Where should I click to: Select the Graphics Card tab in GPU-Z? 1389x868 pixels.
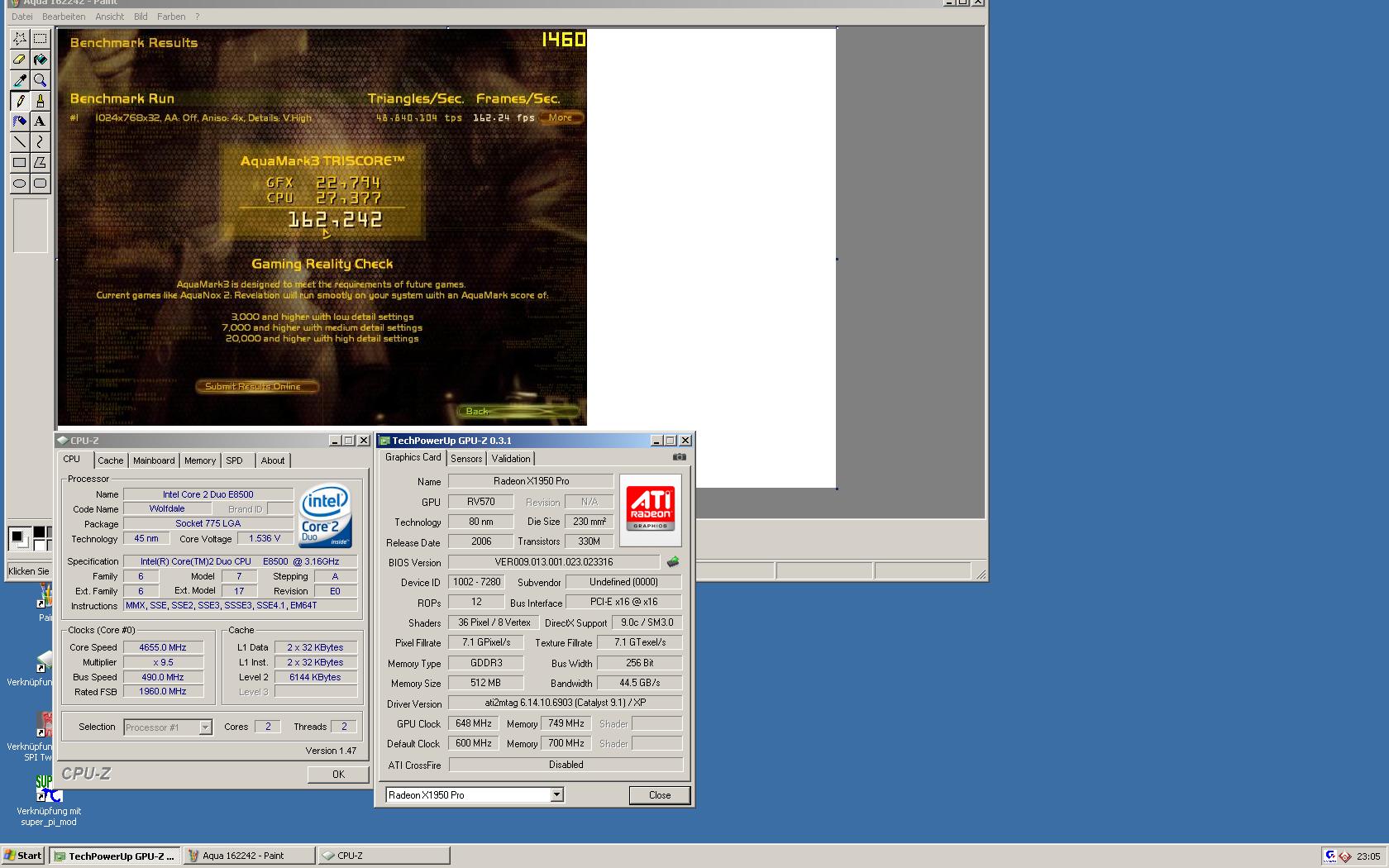pyautogui.click(x=413, y=457)
